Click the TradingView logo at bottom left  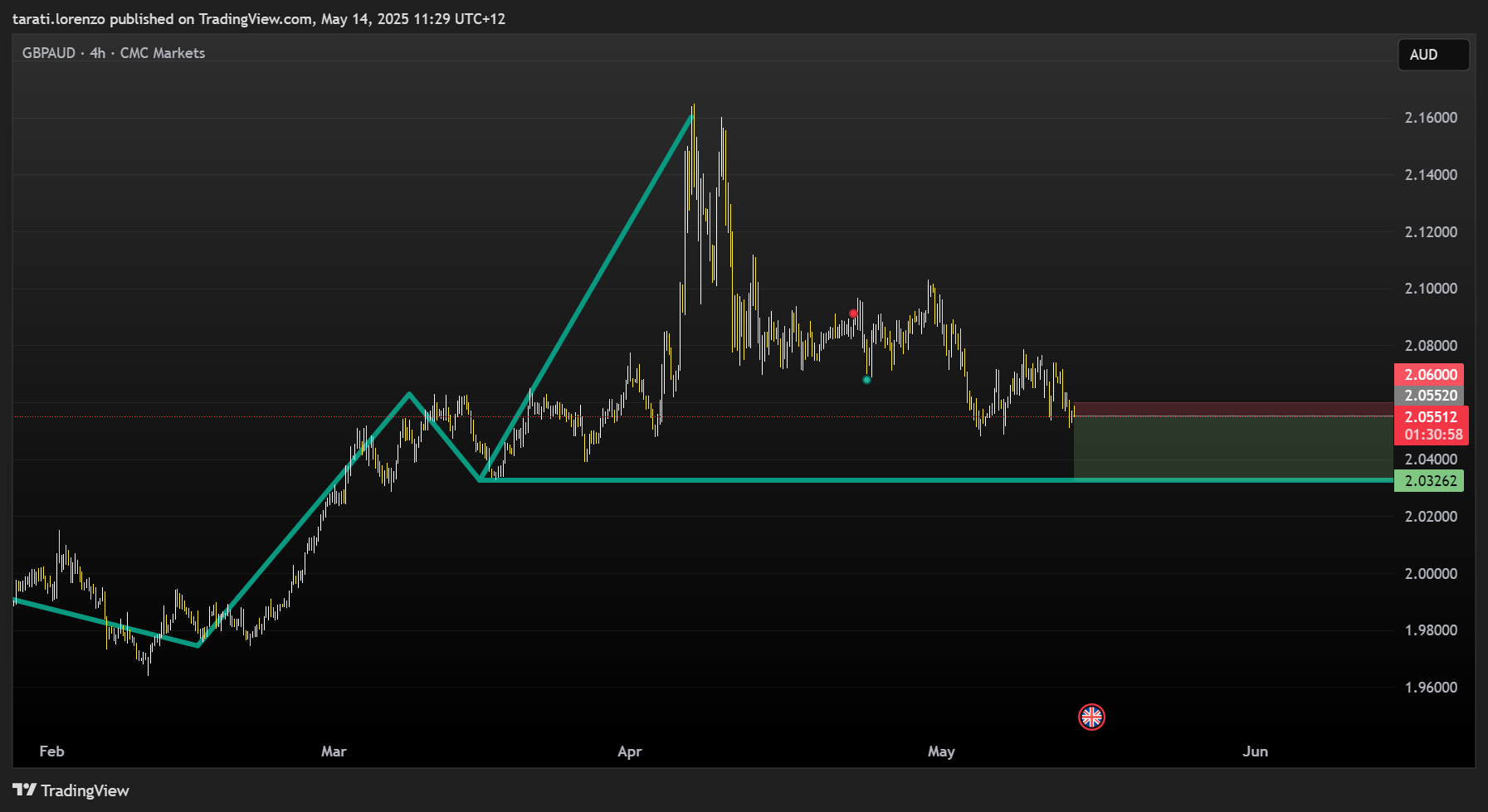[x=71, y=790]
